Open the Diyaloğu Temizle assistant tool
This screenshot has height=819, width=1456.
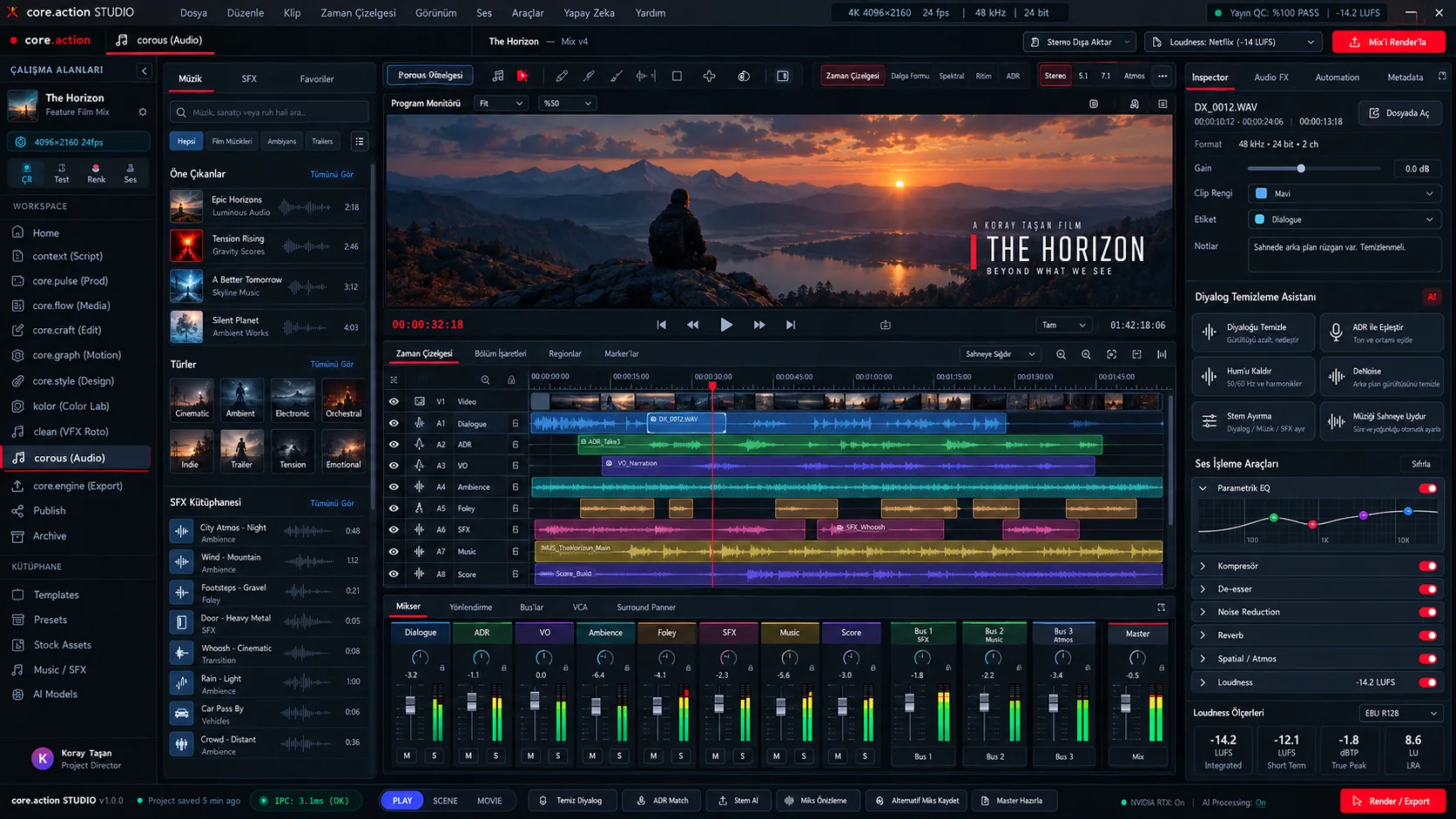click(x=1253, y=332)
